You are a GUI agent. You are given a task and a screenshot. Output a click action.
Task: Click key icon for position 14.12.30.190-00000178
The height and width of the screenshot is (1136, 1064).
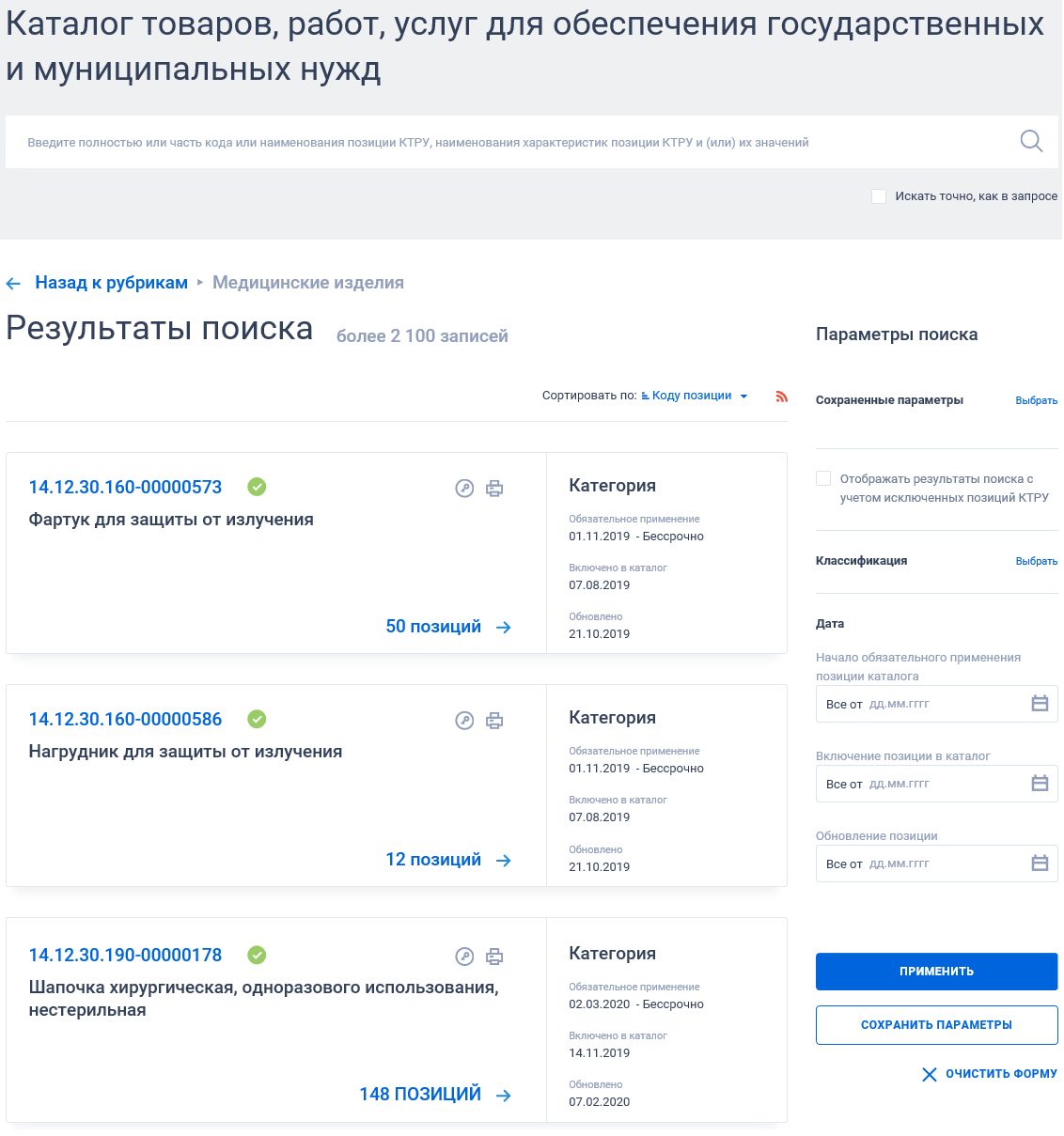464,956
